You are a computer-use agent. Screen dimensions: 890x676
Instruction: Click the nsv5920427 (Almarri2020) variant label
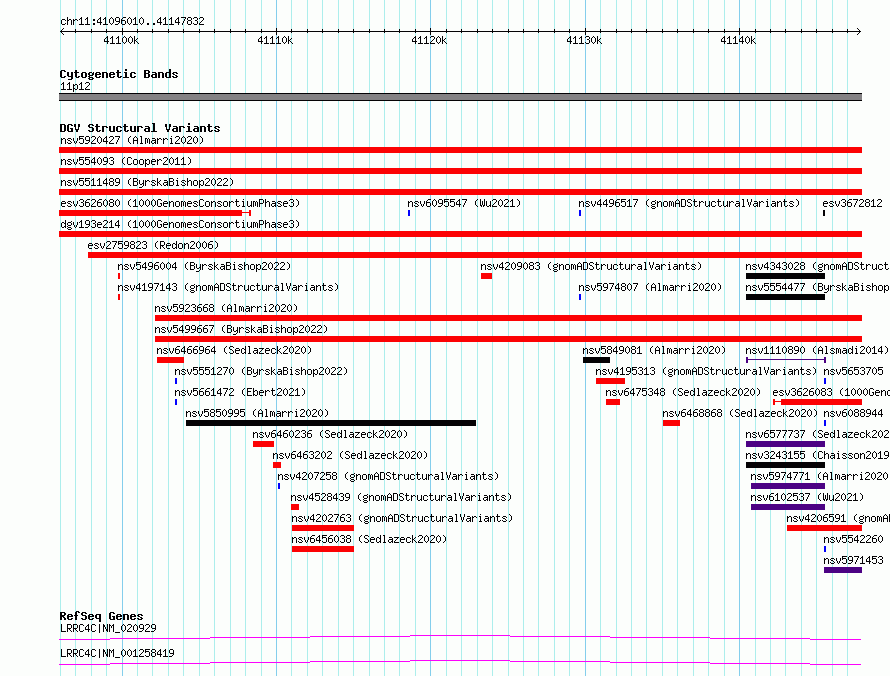(x=132, y=140)
